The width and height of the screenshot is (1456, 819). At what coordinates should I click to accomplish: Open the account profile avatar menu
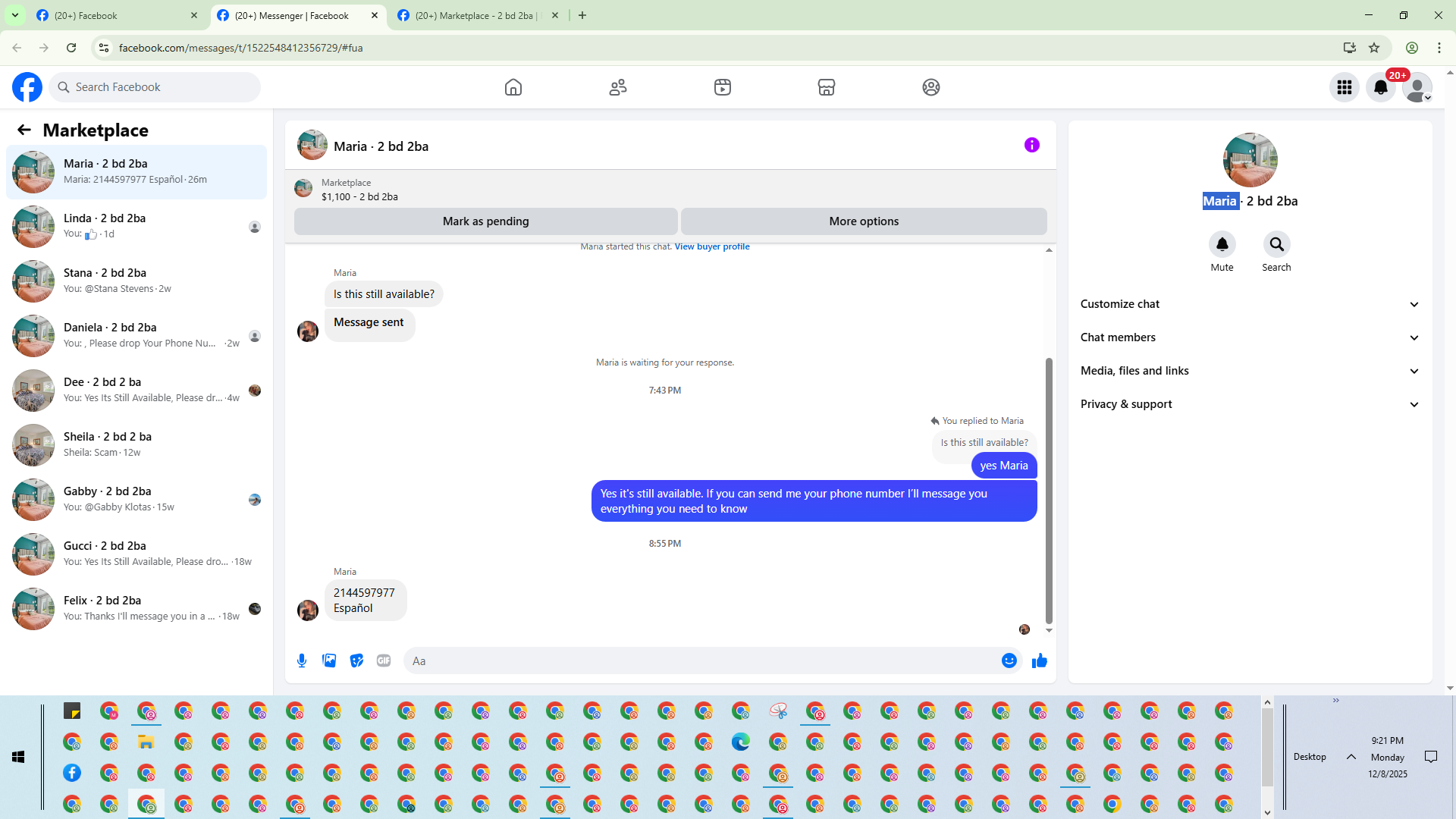click(x=1417, y=87)
